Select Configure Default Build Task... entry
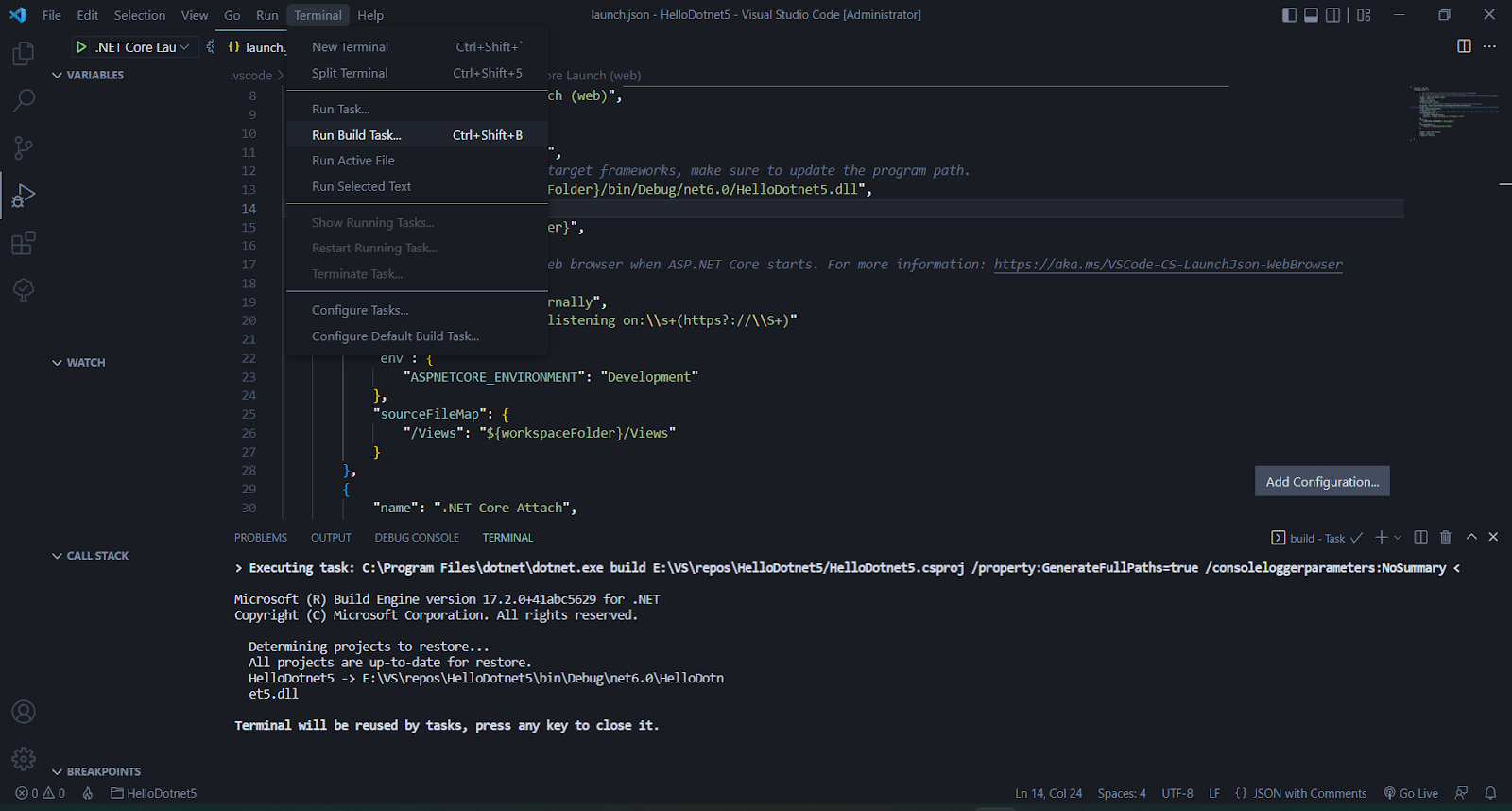This screenshot has width=1512, height=811. pyautogui.click(x=417, y=336)
